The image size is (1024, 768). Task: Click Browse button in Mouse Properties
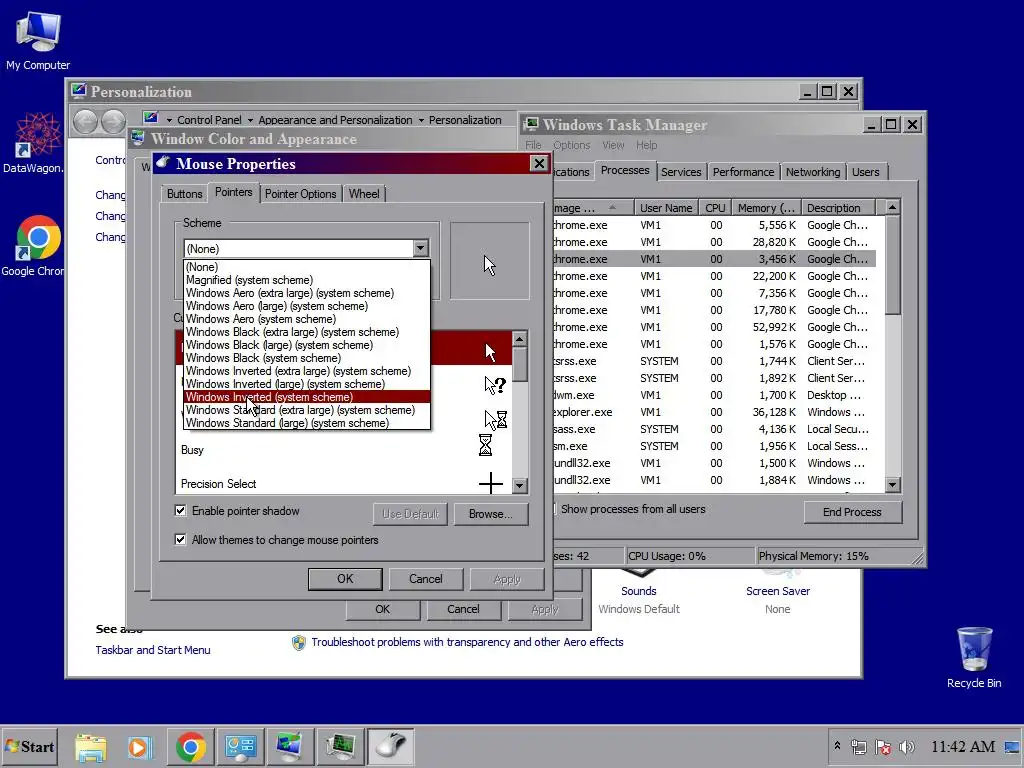490,514
